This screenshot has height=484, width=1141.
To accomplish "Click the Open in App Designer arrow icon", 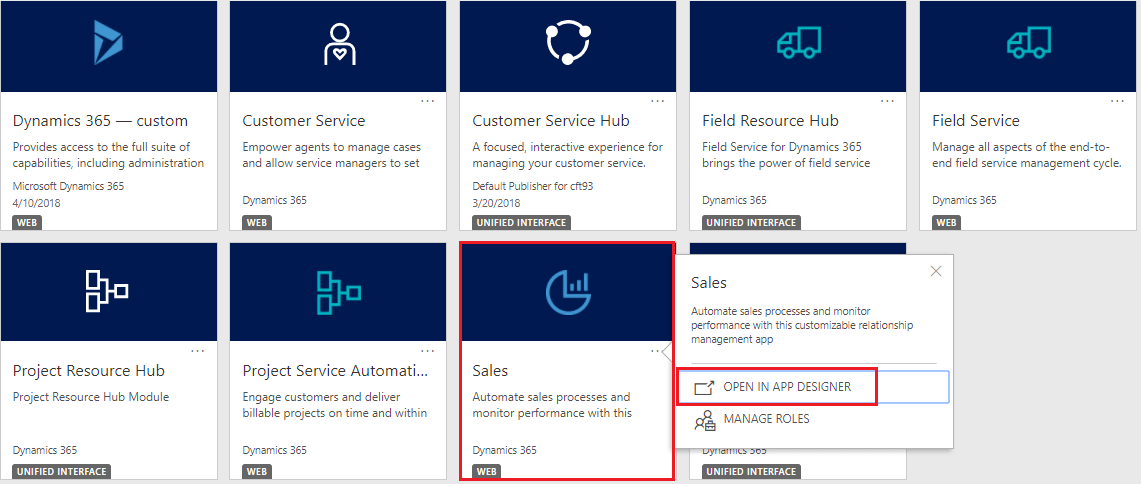I will (x=704, y=388).
